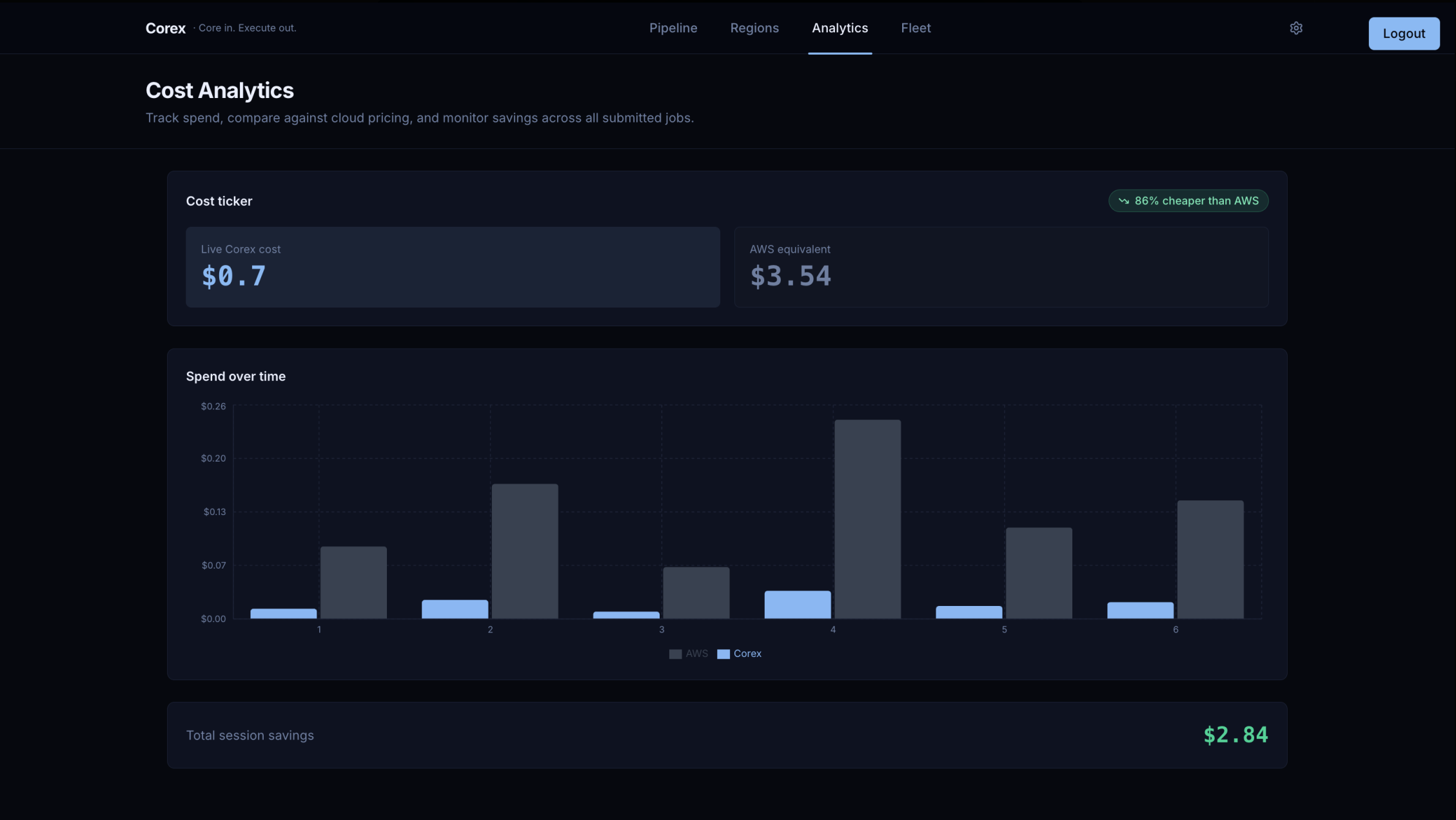Switch to the Regions tab
This screenshot has width=1456, height=820.
(754, 28)
